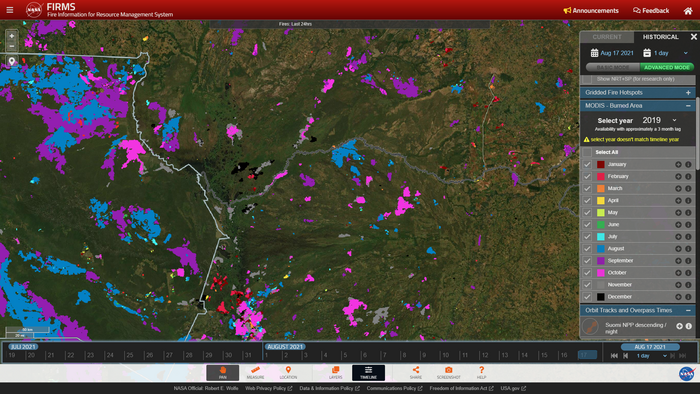Open the Select year 2019 dropdown

tap(660, 120)
